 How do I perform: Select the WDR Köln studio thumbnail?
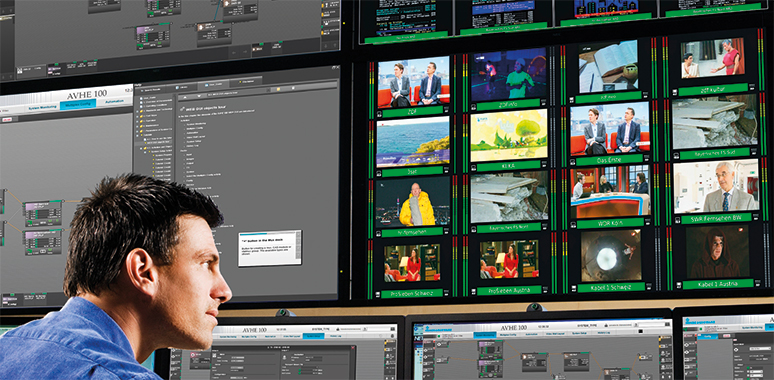pos(610,191)
